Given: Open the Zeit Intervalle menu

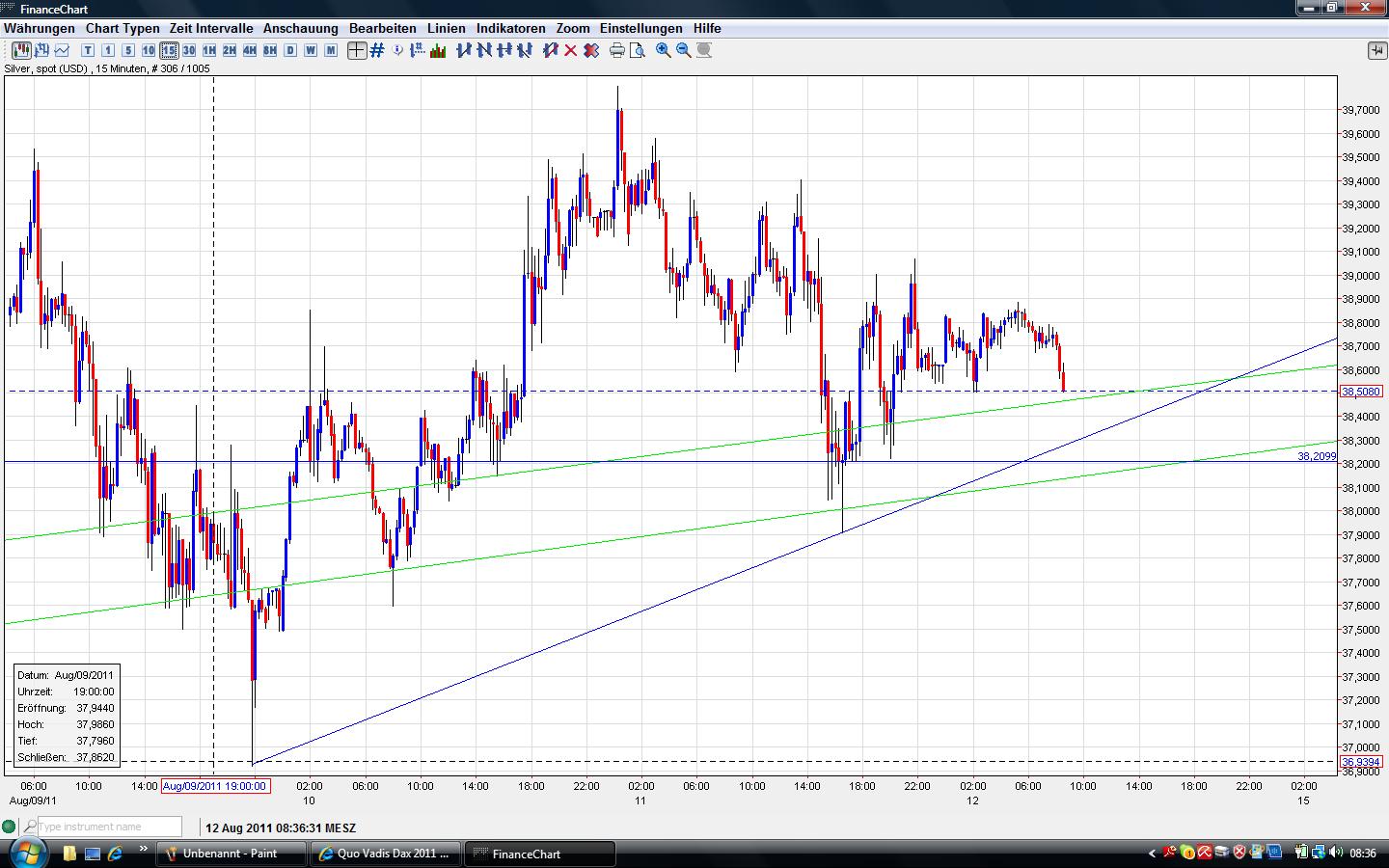Looking at the screenshot, I should pos(211,28).
